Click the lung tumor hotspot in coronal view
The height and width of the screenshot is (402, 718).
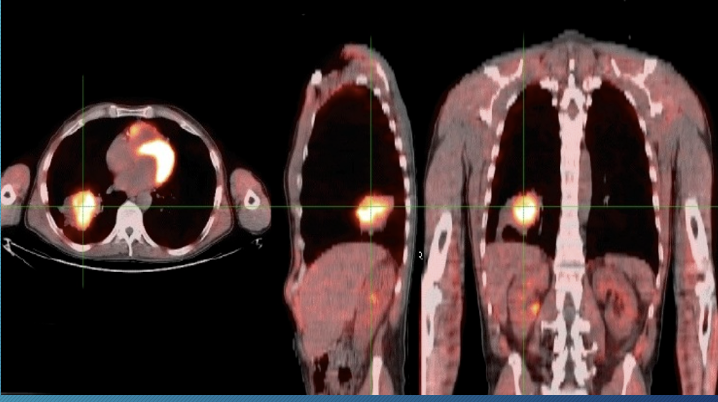click(524, 210)
